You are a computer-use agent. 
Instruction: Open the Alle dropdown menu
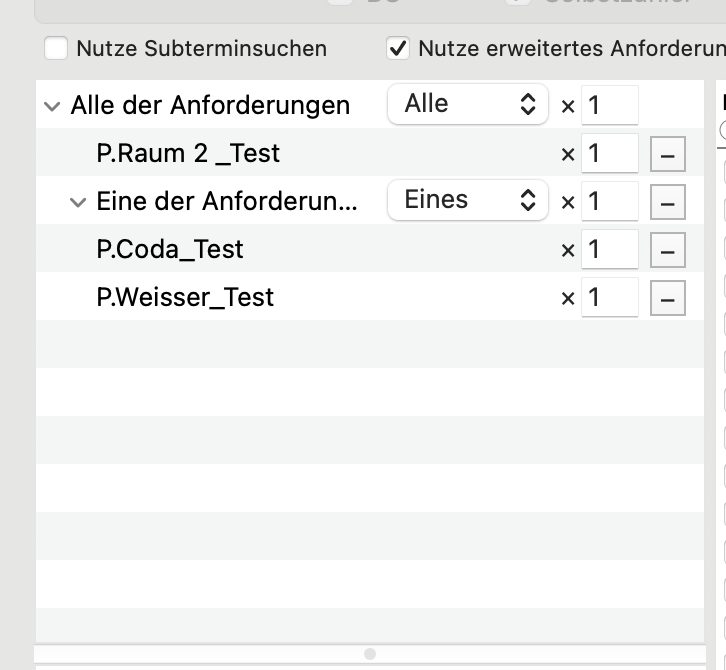[468, 104]
